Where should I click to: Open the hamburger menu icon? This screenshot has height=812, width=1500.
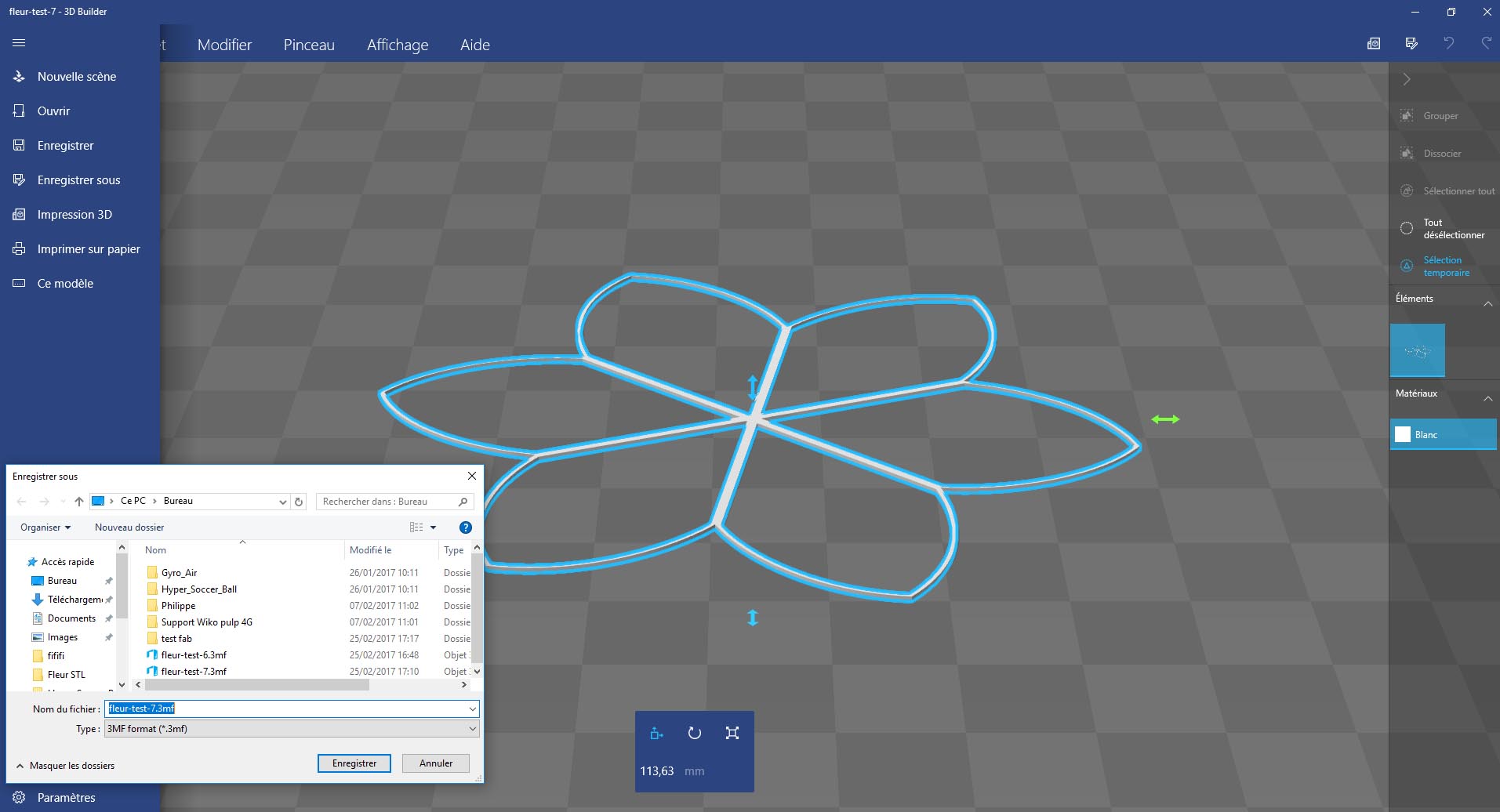19,43
